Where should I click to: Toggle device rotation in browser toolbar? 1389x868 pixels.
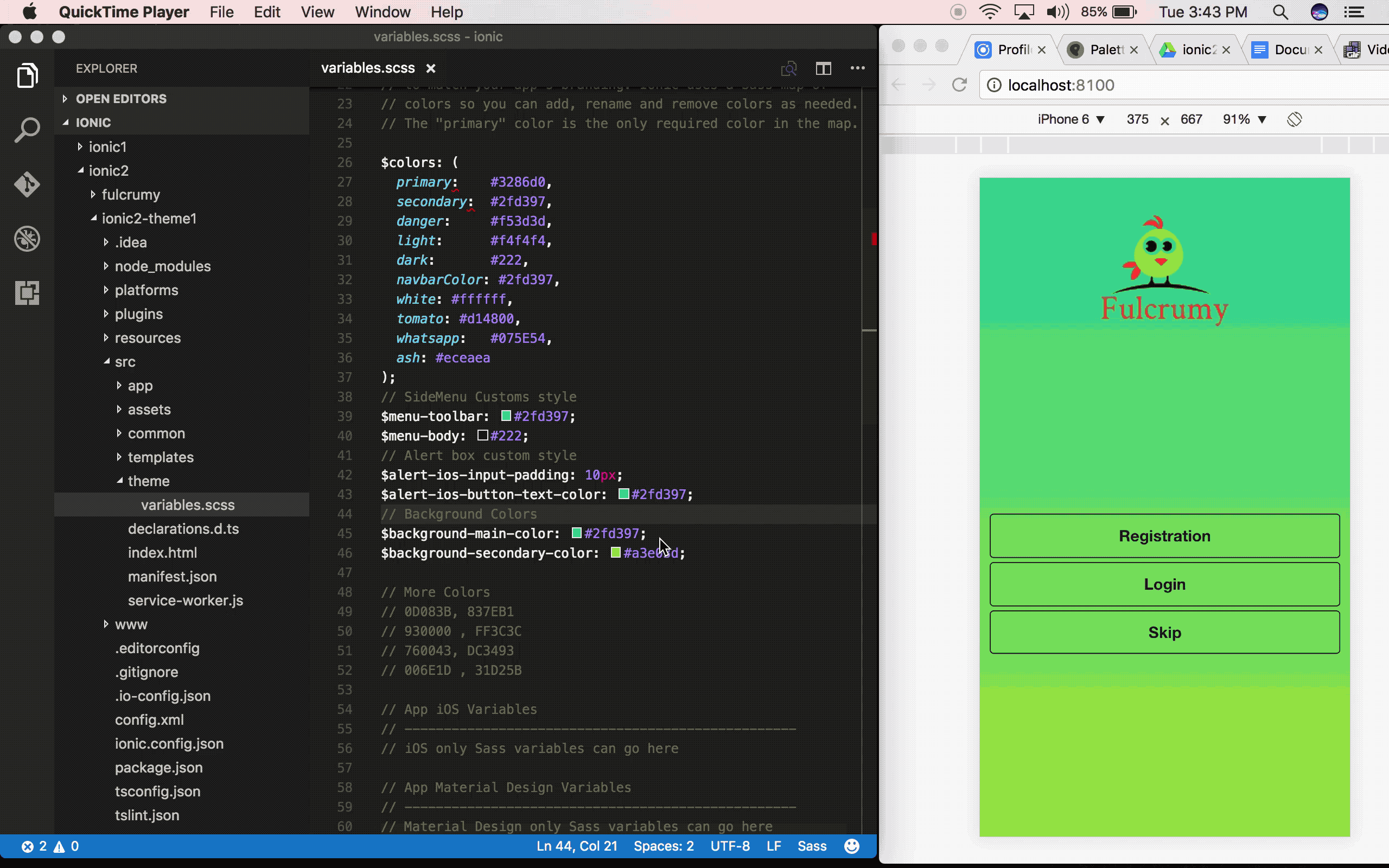[1294, 119]
